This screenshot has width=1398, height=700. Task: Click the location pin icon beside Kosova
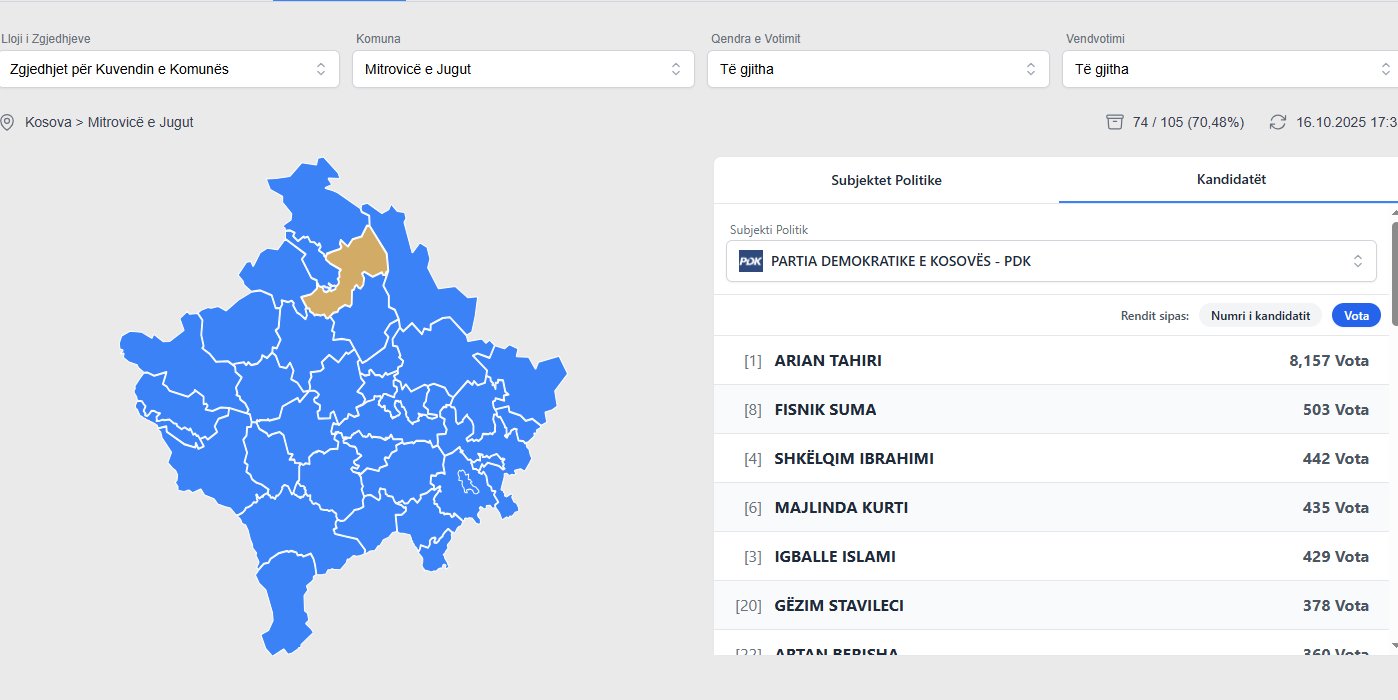click(x=7, y=122)
